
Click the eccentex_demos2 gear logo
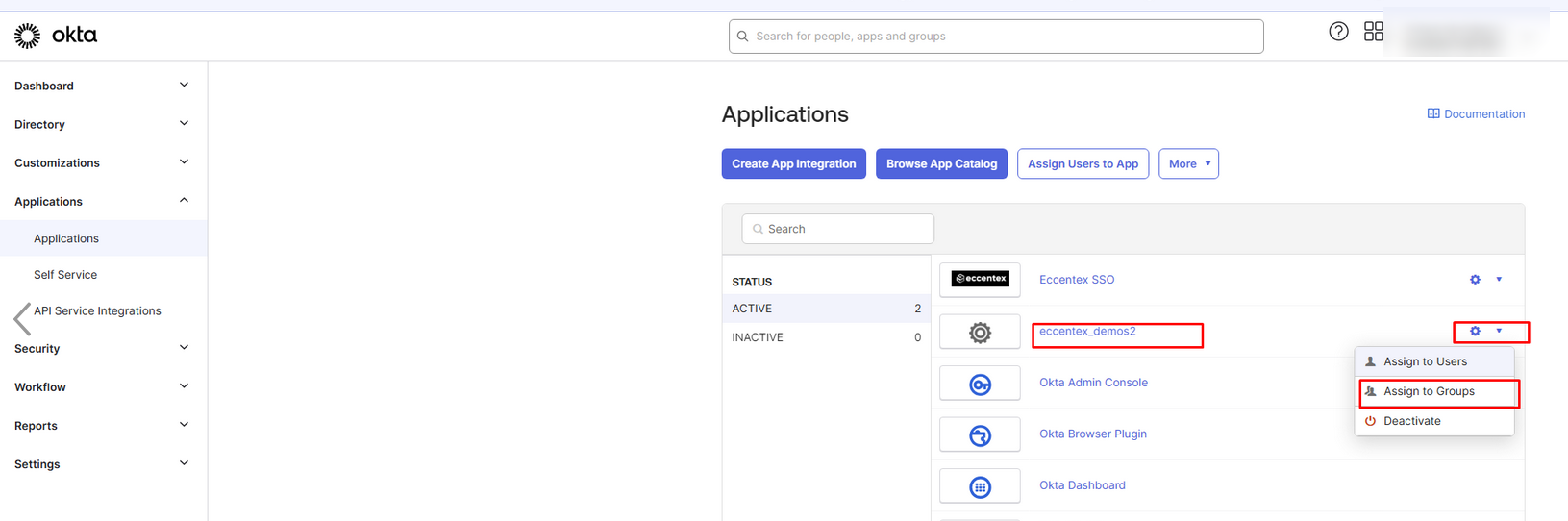(980, 333)
